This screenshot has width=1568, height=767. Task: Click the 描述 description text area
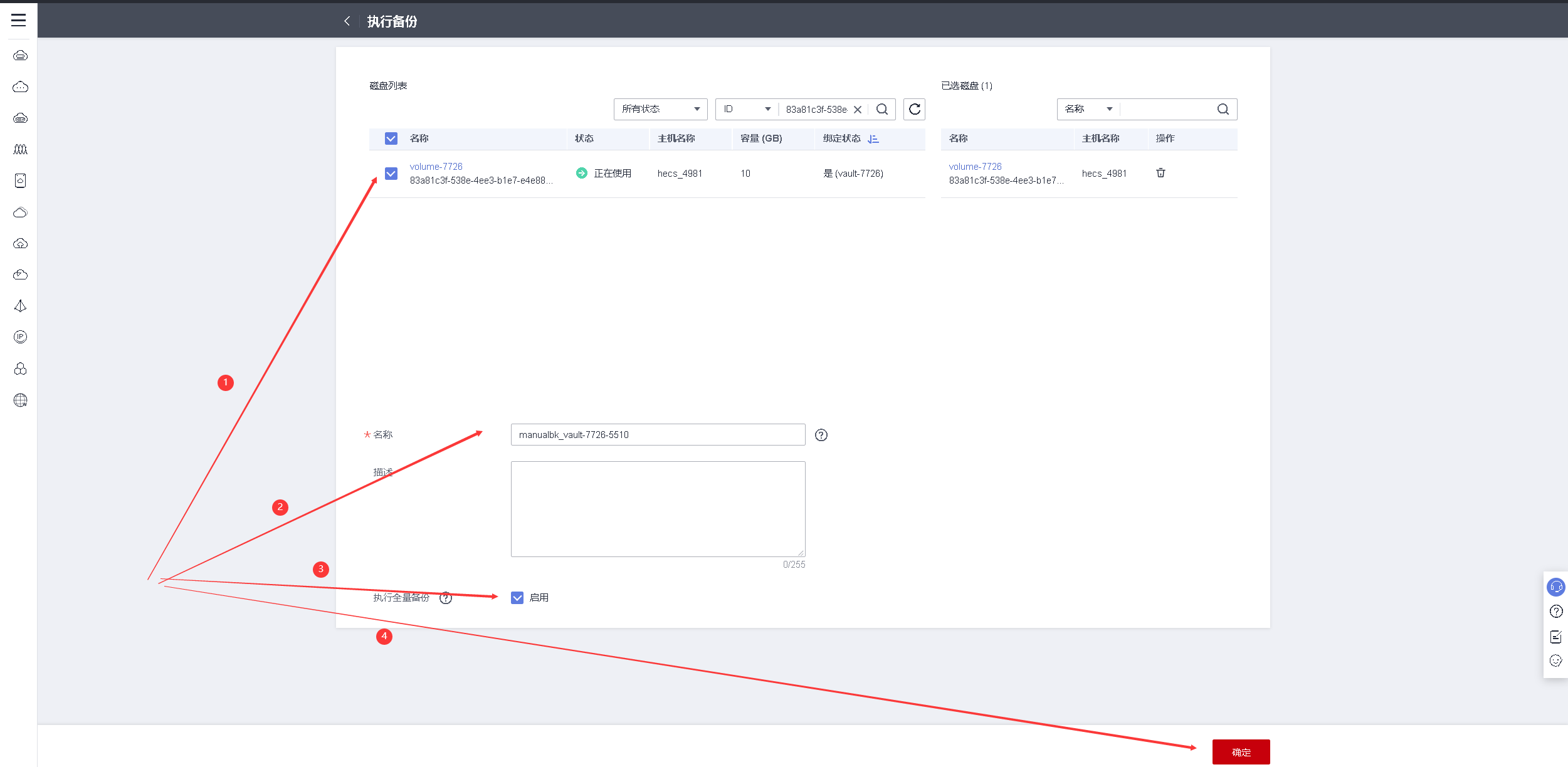pos(658,509)
